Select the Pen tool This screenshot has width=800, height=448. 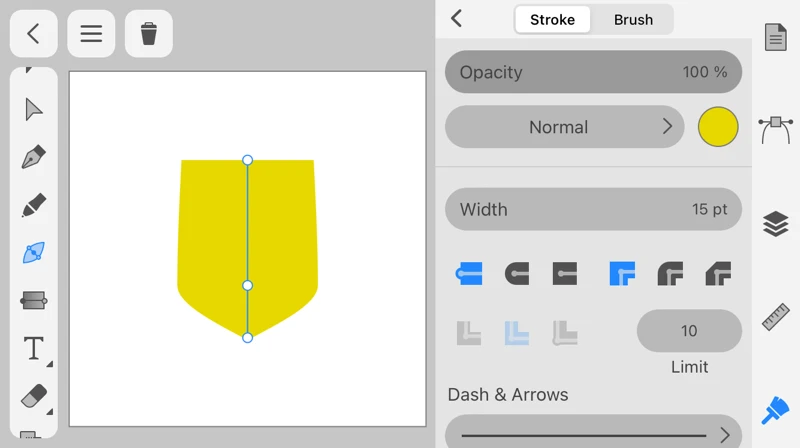(x=33, y=158)
